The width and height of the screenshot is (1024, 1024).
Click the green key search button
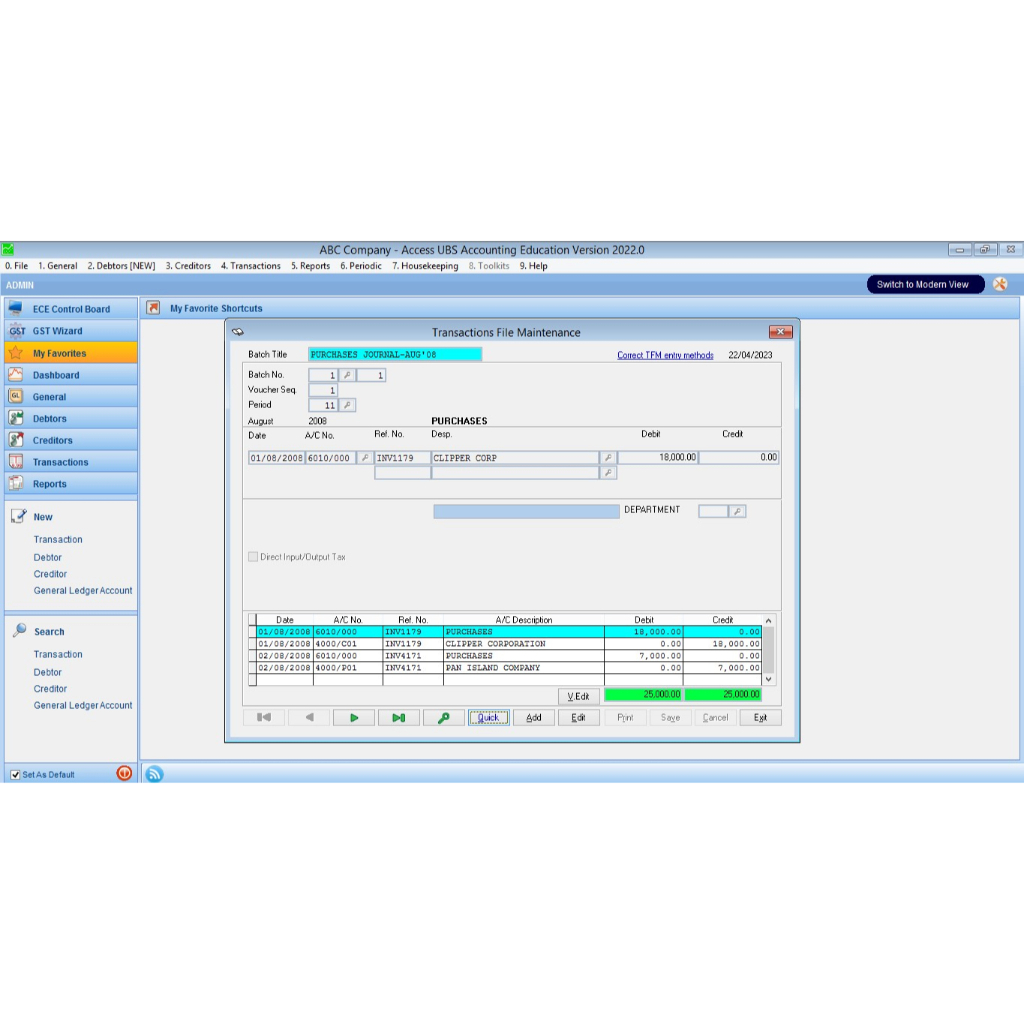pyautogui.click(x=444, y=717)
